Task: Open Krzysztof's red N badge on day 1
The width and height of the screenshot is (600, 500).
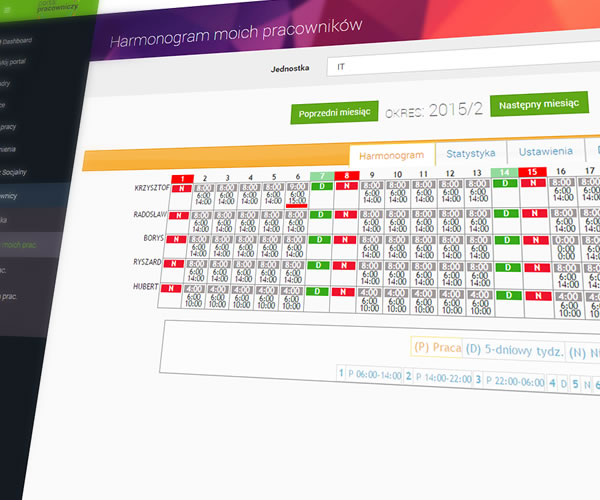Action: click(182, 188)
